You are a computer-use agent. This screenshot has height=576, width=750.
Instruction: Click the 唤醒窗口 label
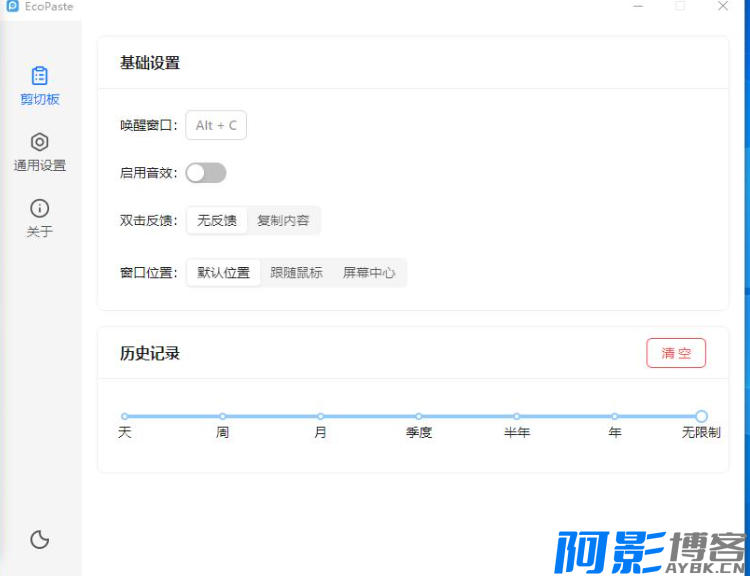coord(149,125)
